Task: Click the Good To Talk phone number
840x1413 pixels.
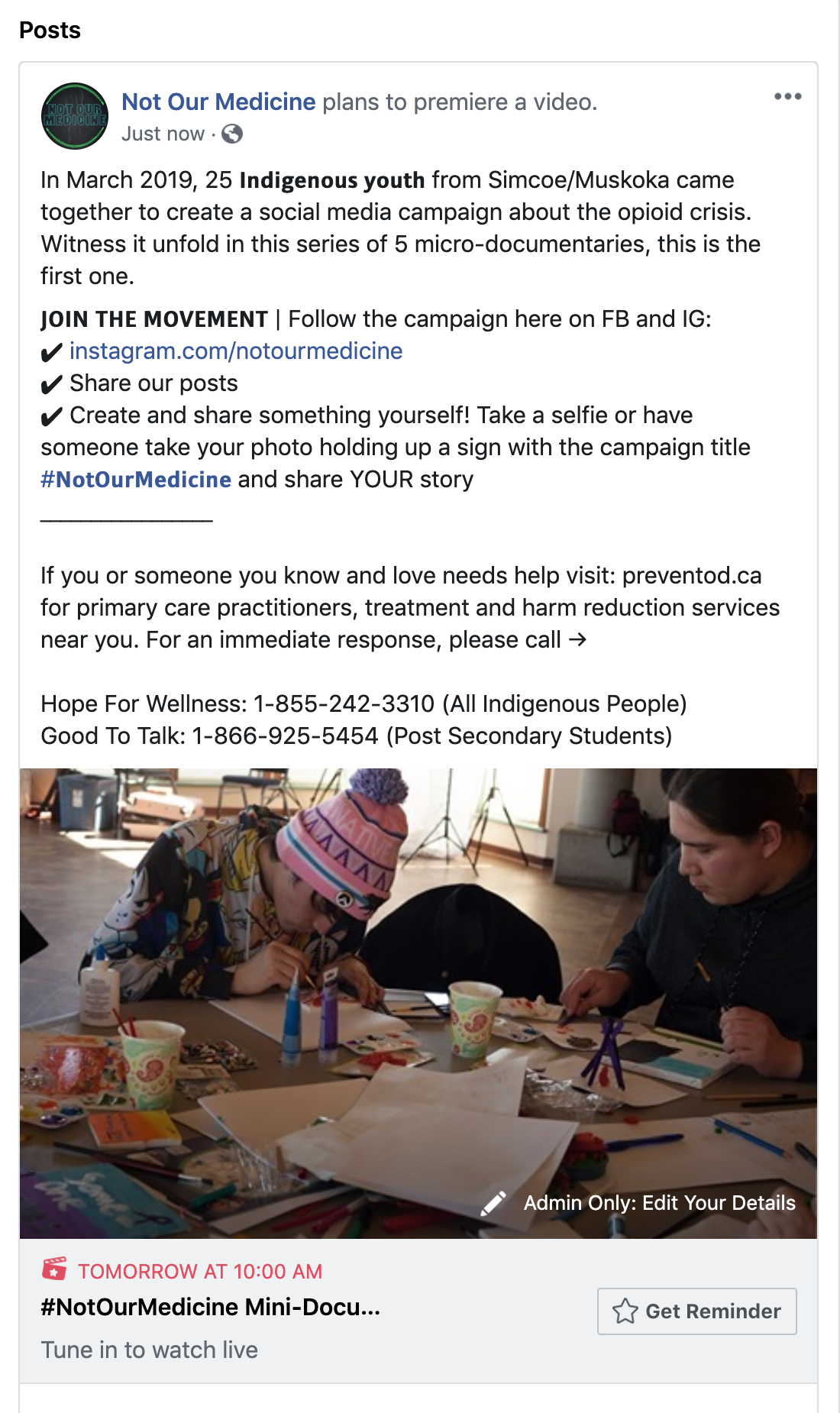Action: [285, 736]
